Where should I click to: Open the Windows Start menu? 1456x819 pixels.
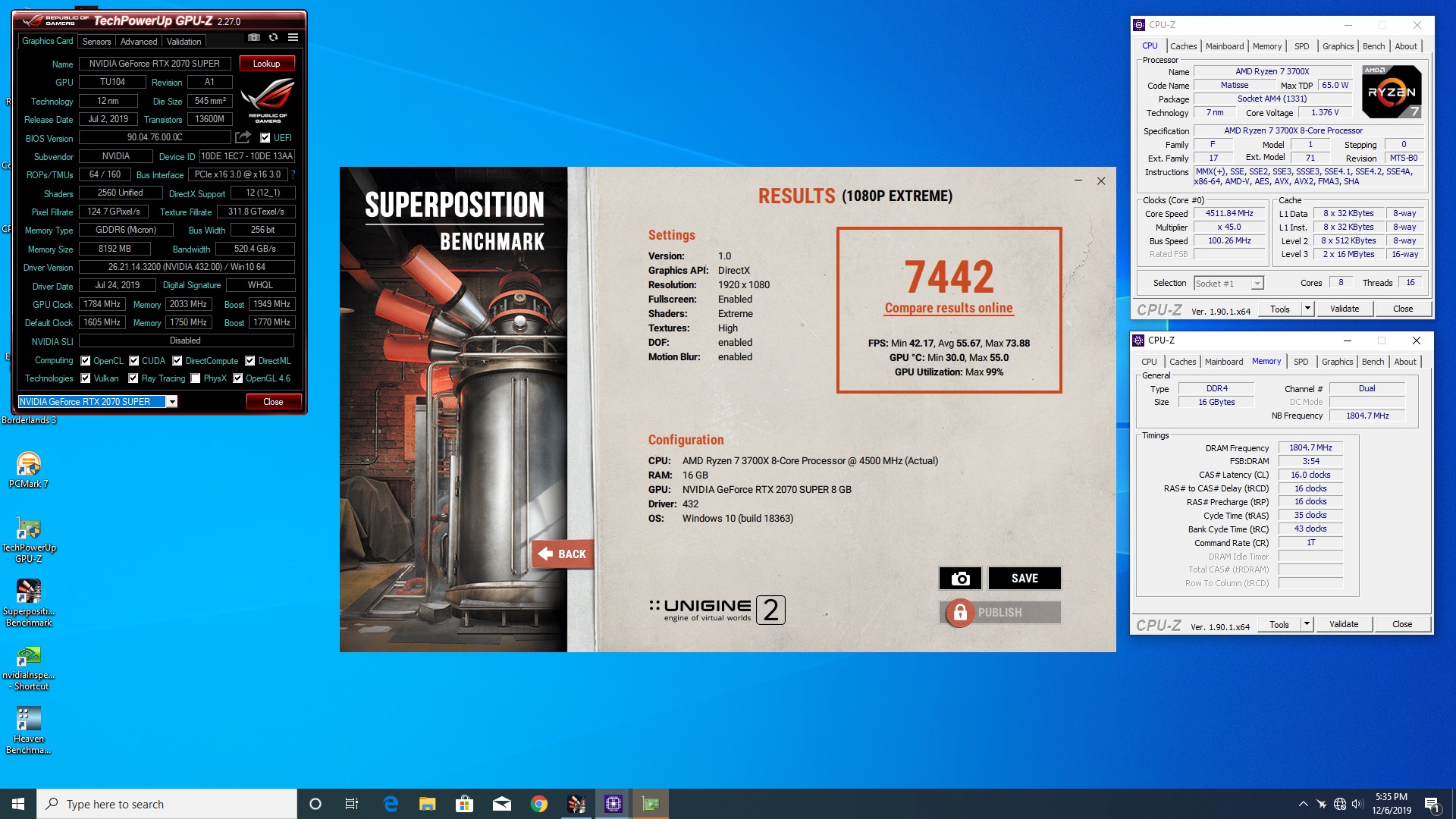(18, 804)
